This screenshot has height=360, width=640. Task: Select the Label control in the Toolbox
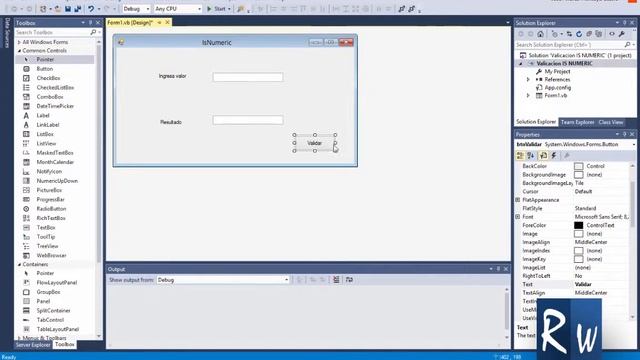click(x=43, y=116)
